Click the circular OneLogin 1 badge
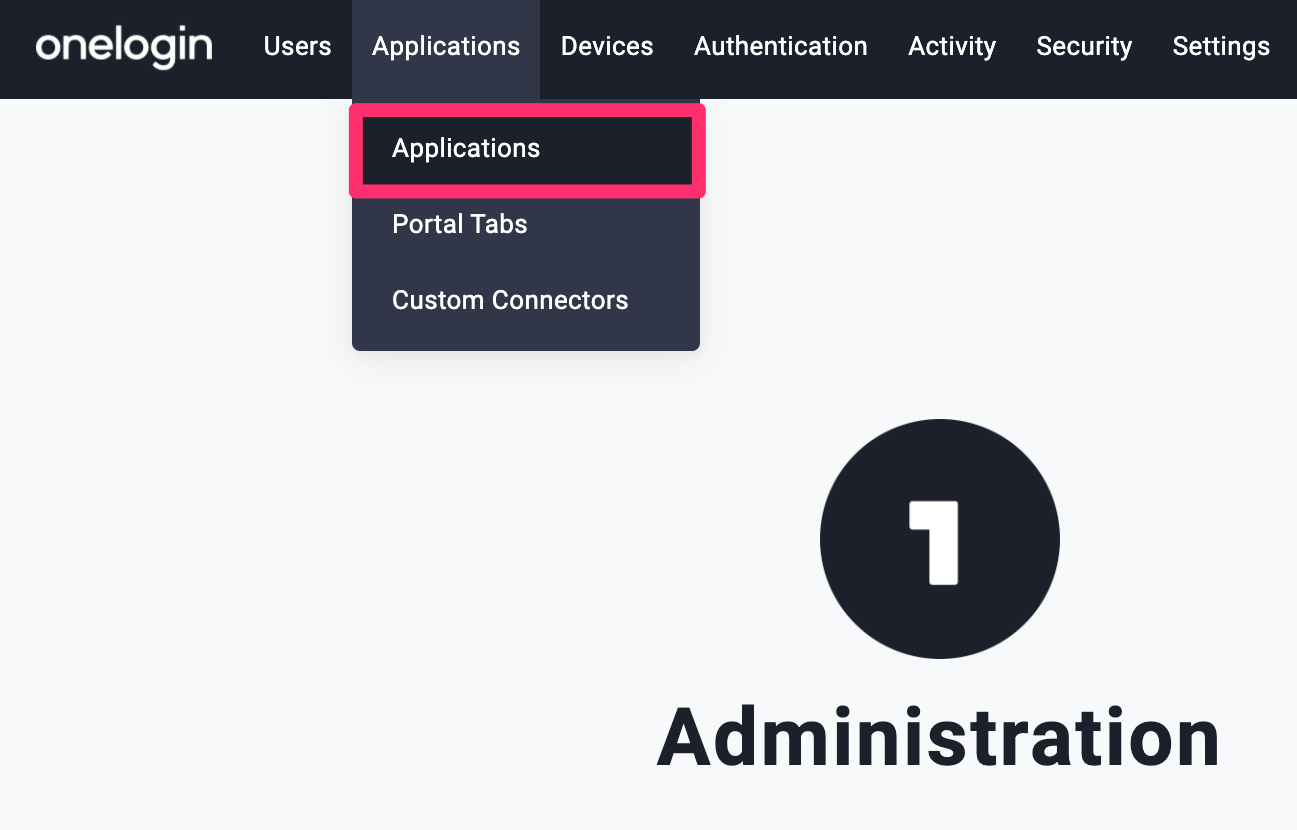This screenshot has width=1297, height=830. click(x=939, y=539)
